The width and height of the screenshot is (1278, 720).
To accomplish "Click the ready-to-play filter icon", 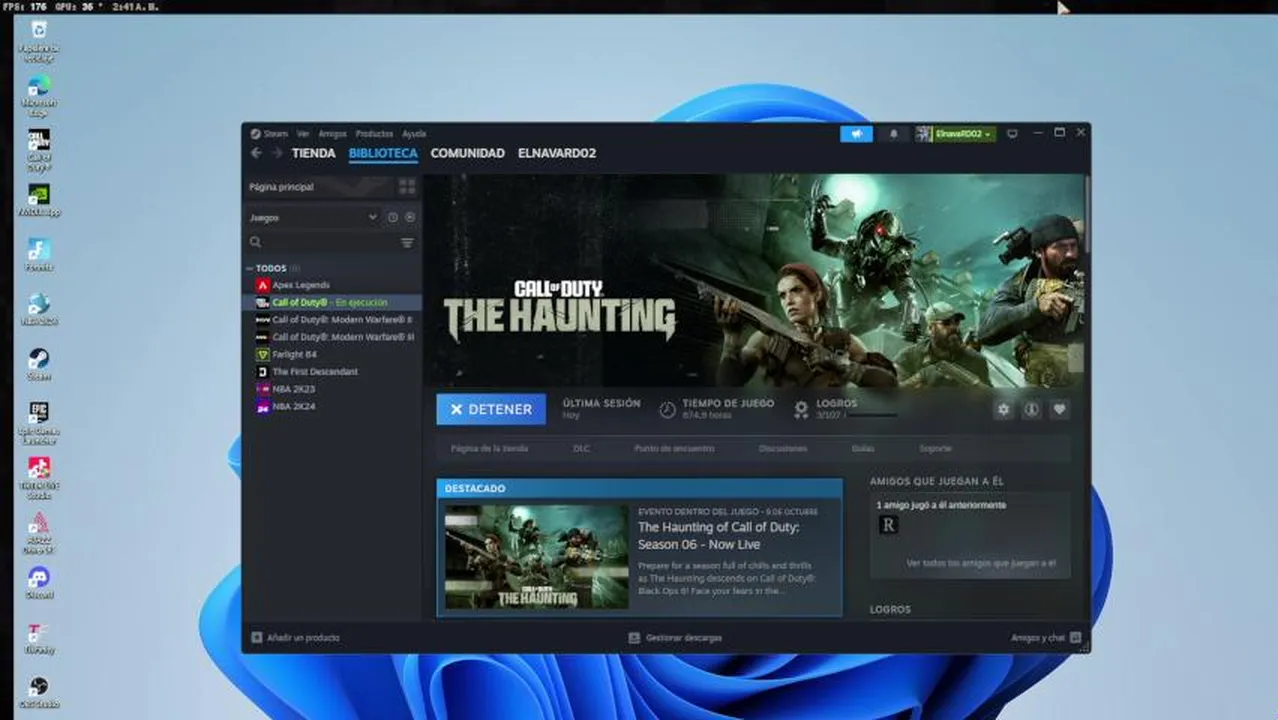I will [x=410, y=217].
